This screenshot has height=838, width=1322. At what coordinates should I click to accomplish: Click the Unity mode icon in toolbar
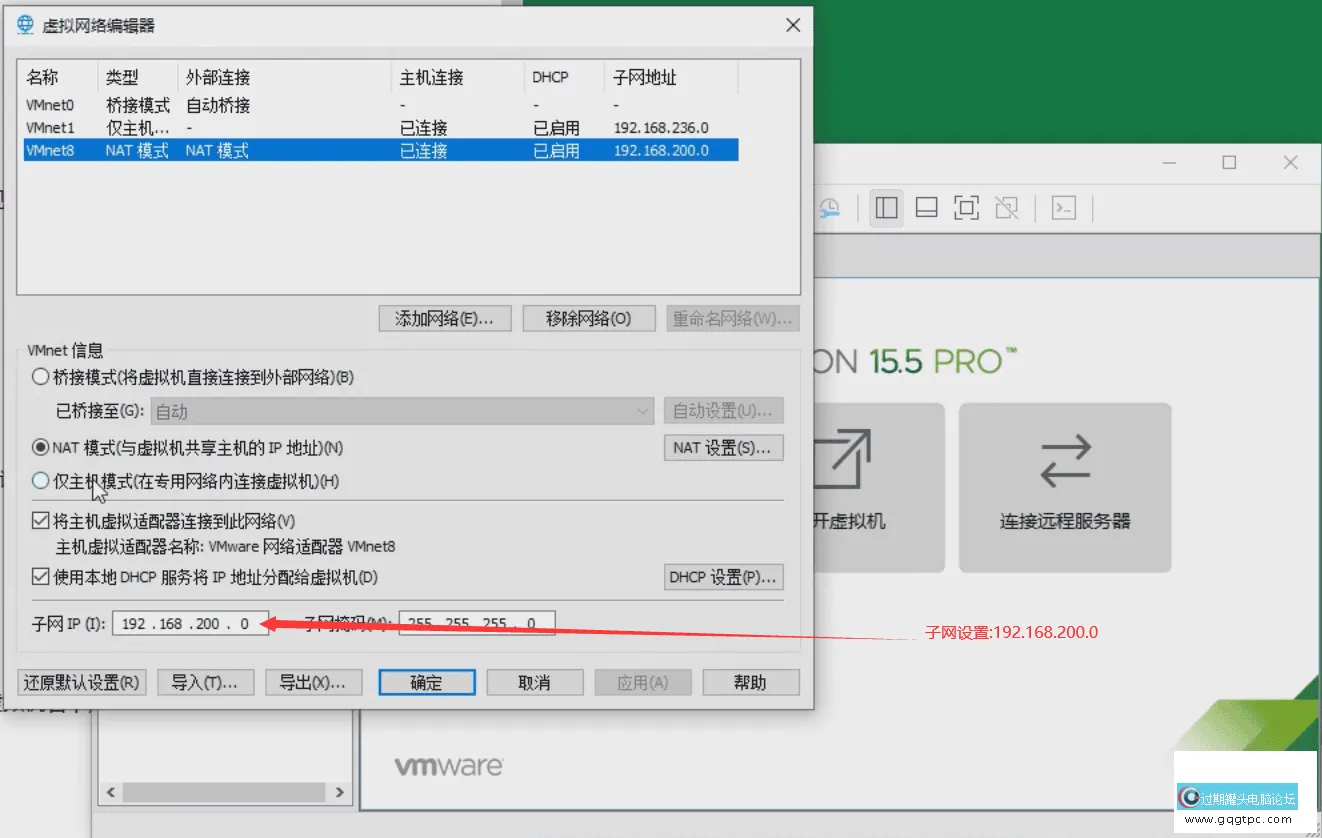(x=1006, y=207)
